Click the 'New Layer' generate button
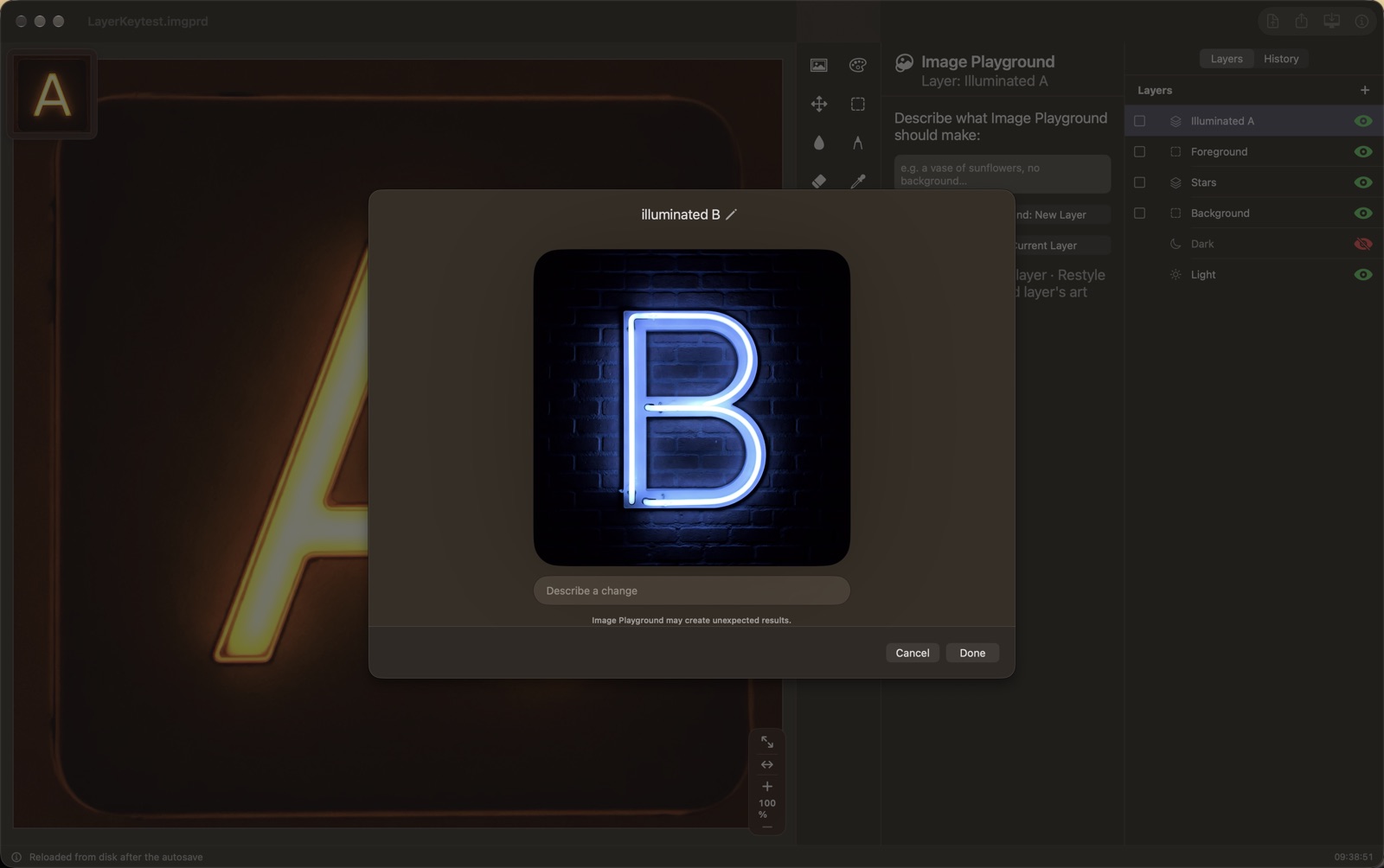The height and width of the screenshot is (868, 1384). tap(1062, 214)
